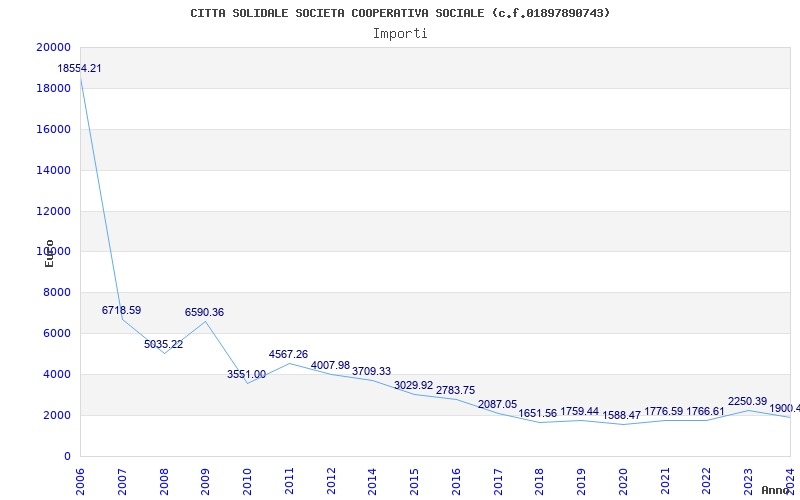Viewport: 800px width, 500px height.
Task: Click the 6590.36 data label
Action: point(204,312)
